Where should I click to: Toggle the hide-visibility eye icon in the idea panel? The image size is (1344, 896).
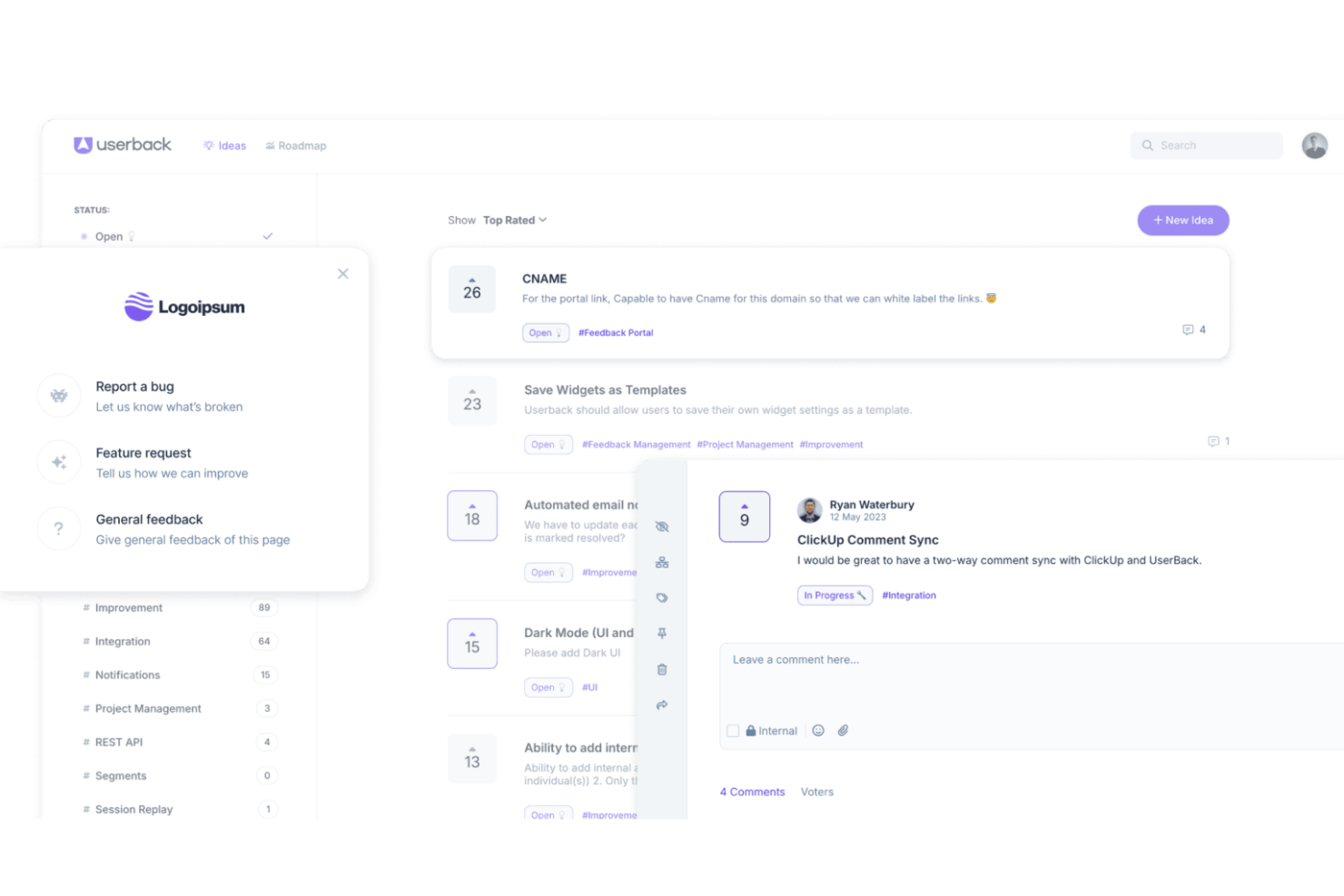tap(662, 527)
